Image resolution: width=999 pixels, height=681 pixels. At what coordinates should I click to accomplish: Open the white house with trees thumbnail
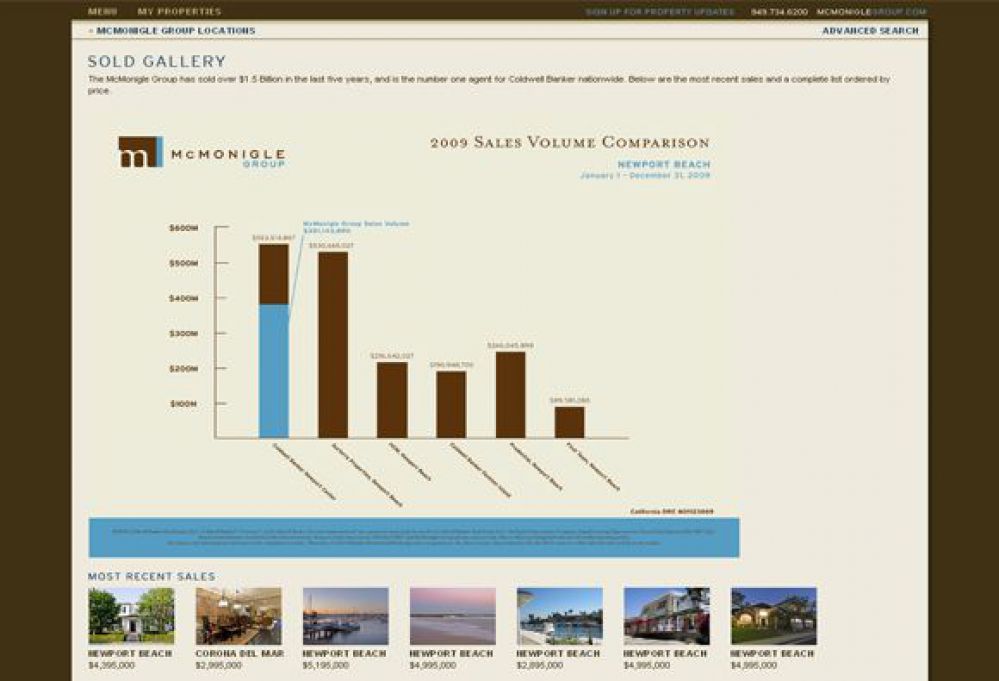(131, 616)
